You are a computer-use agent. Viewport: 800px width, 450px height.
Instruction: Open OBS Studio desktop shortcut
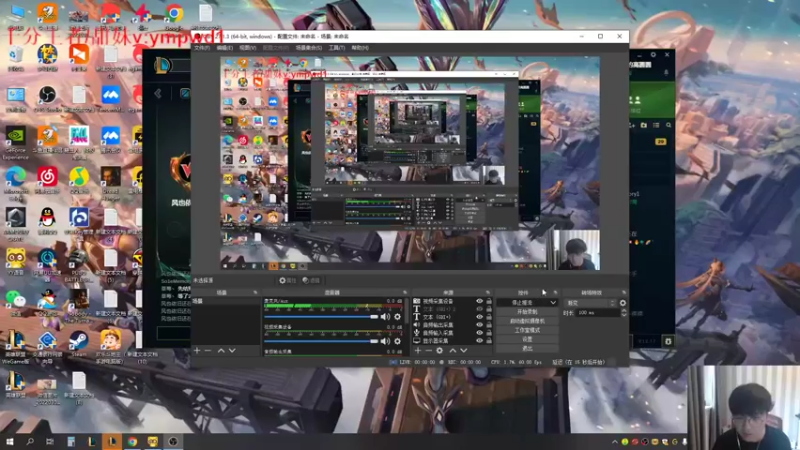(x=47, y=98)
